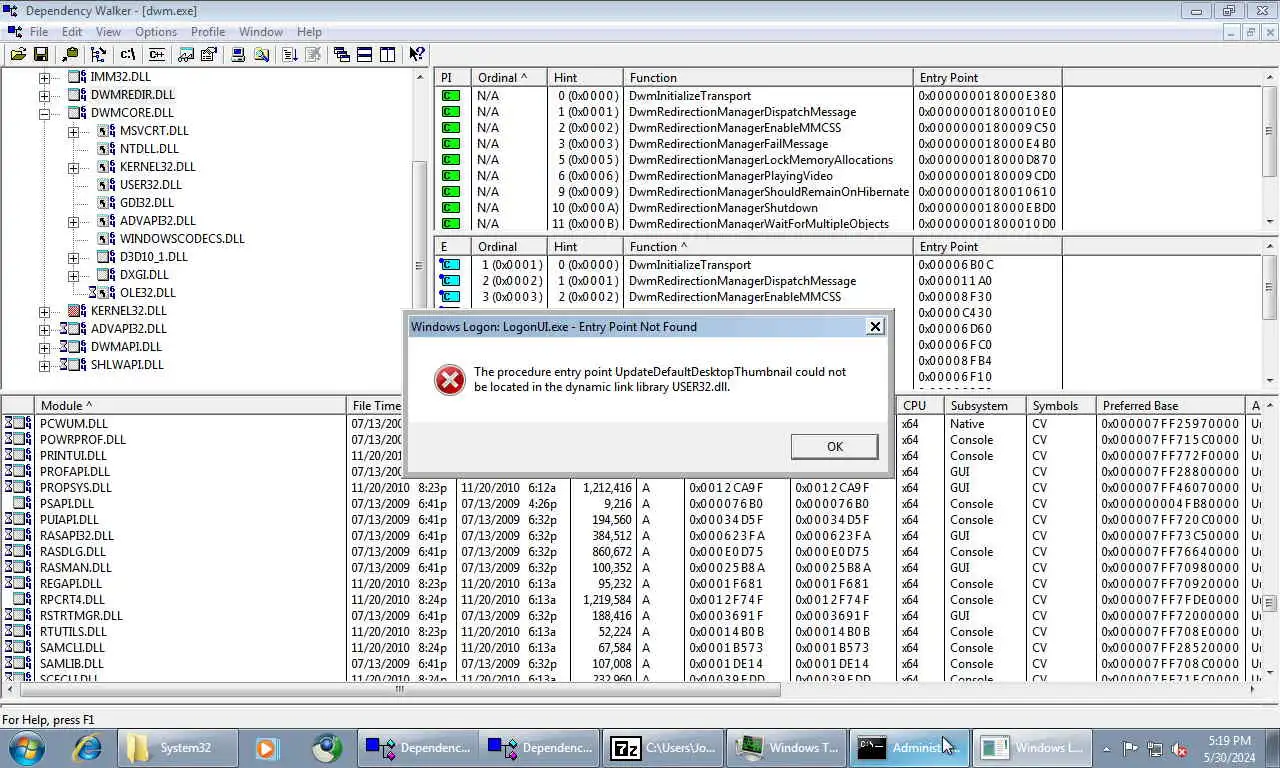Click the muted volume tray icon
Image resolution: width=1280 pixels, height=768 pixels.
pyautogui.click(x=1179, y=748)
